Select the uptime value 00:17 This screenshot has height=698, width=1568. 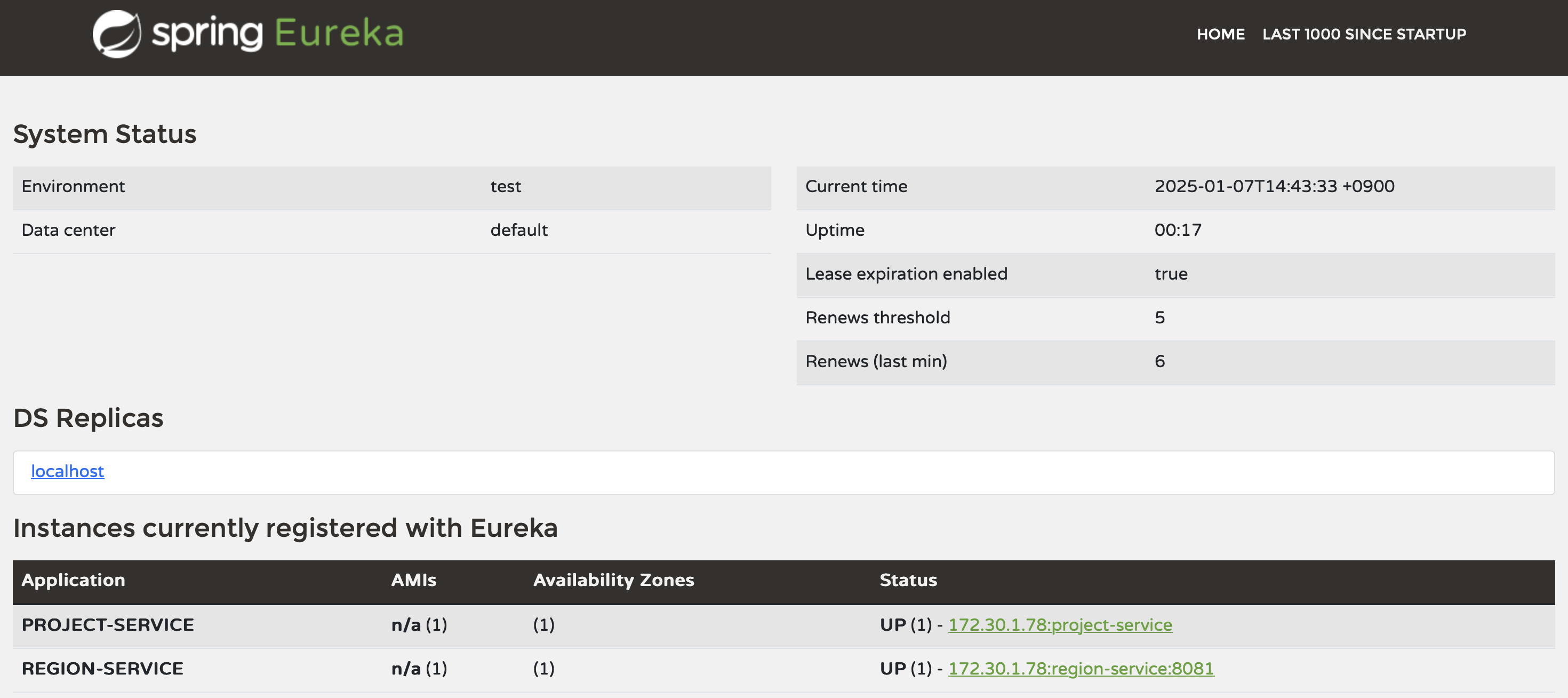click(x=1178, y=230)
